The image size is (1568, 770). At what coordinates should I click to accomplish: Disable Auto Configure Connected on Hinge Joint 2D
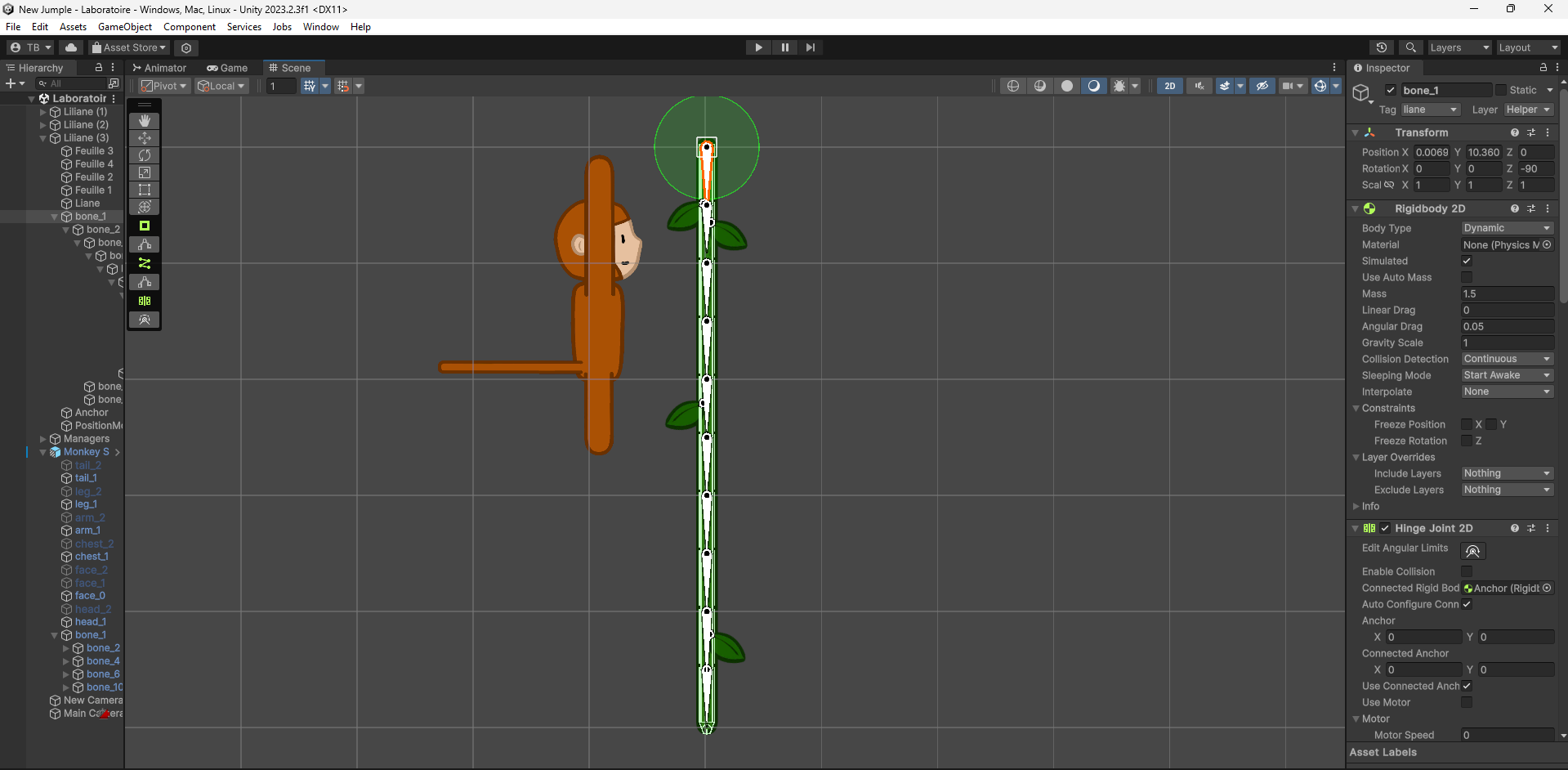point(1467,604)
